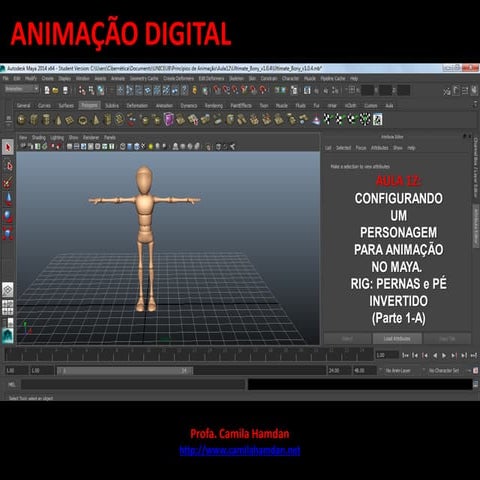
Task: Open the Shading menu in the viewport panel
Action: pos(39,138)
